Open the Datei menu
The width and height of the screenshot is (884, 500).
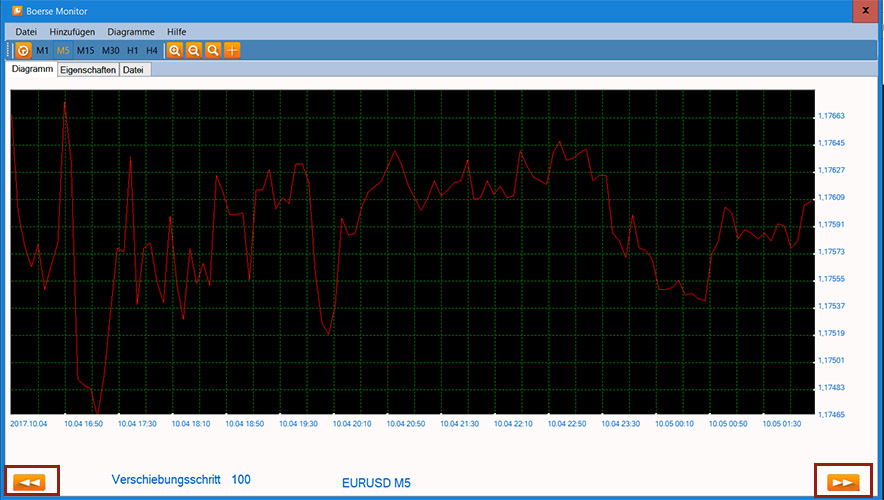26,32
